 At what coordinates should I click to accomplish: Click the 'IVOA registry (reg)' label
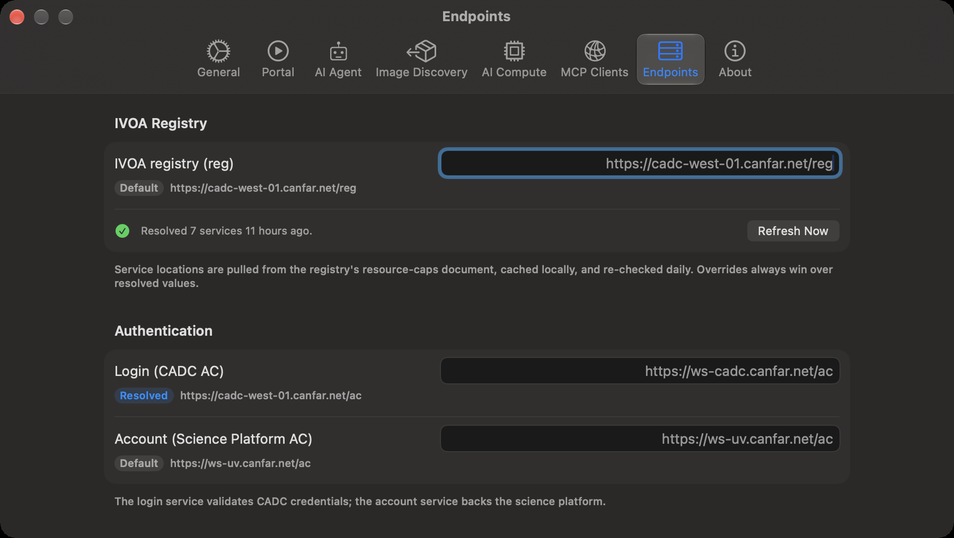tap(174, 163)
